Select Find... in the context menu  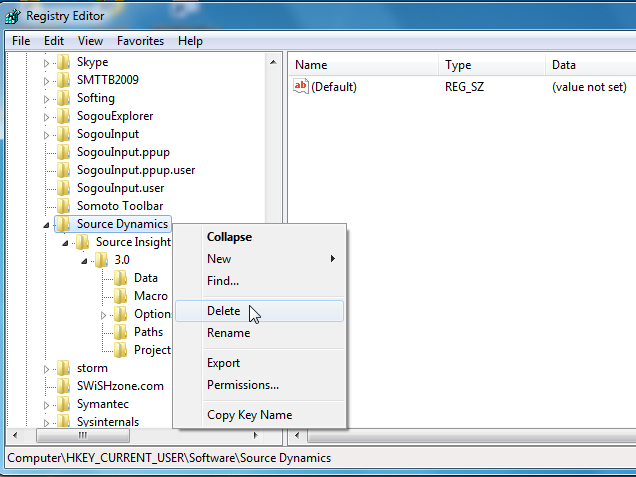click(x=259, y=281)
